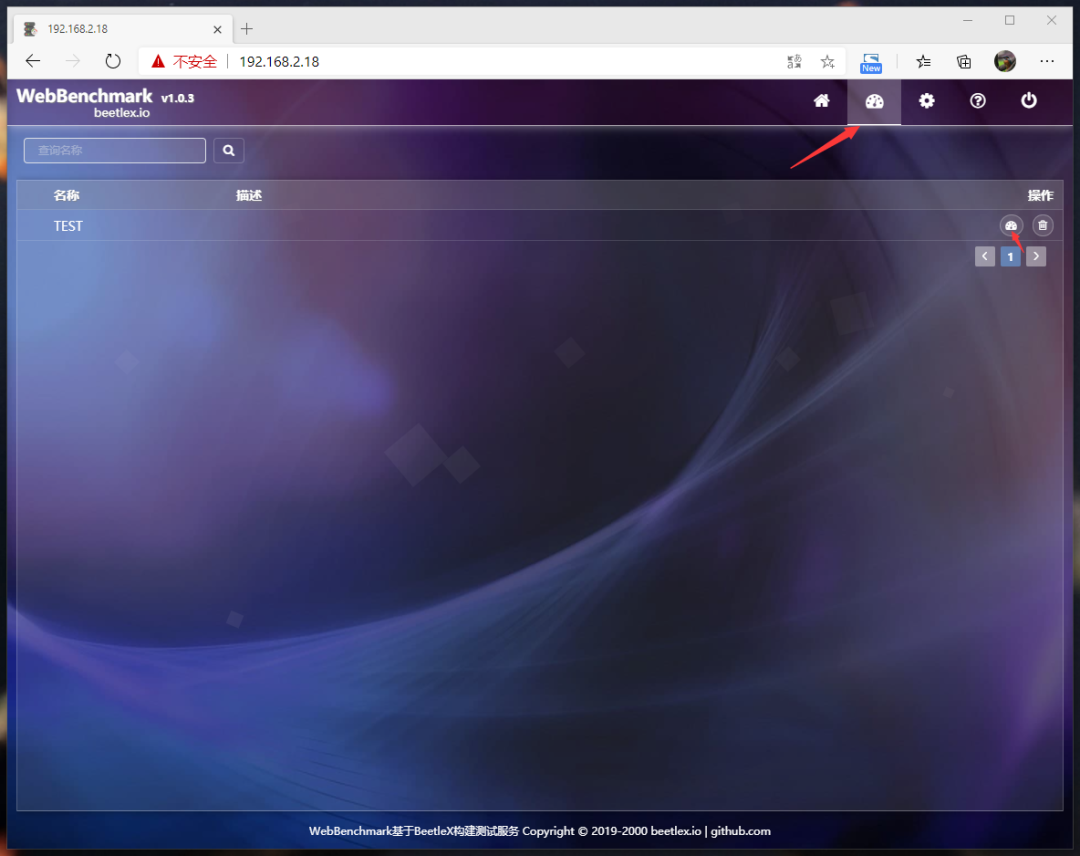Select page 1 in pagination

pyautogui.click(x=1010, y=256)
